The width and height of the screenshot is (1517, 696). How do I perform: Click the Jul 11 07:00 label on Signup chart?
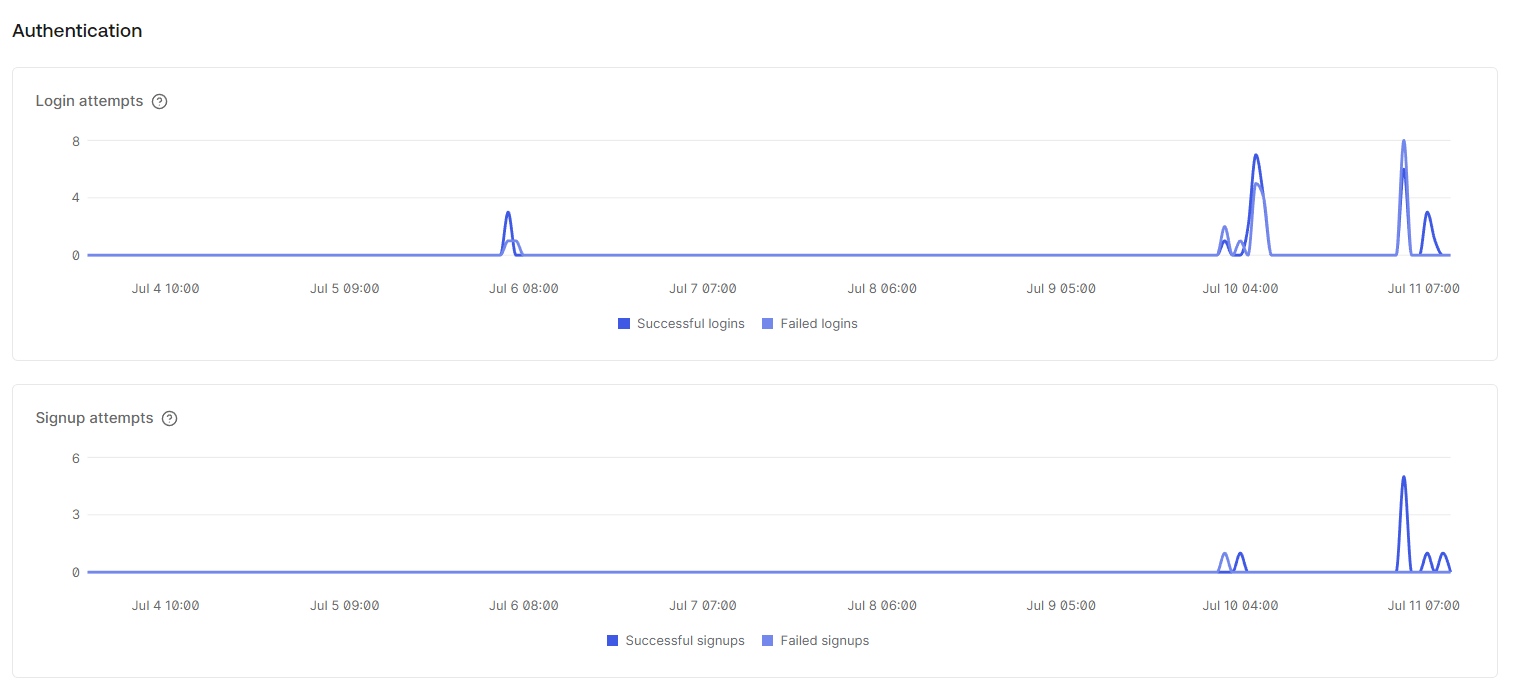(1423, 606)
